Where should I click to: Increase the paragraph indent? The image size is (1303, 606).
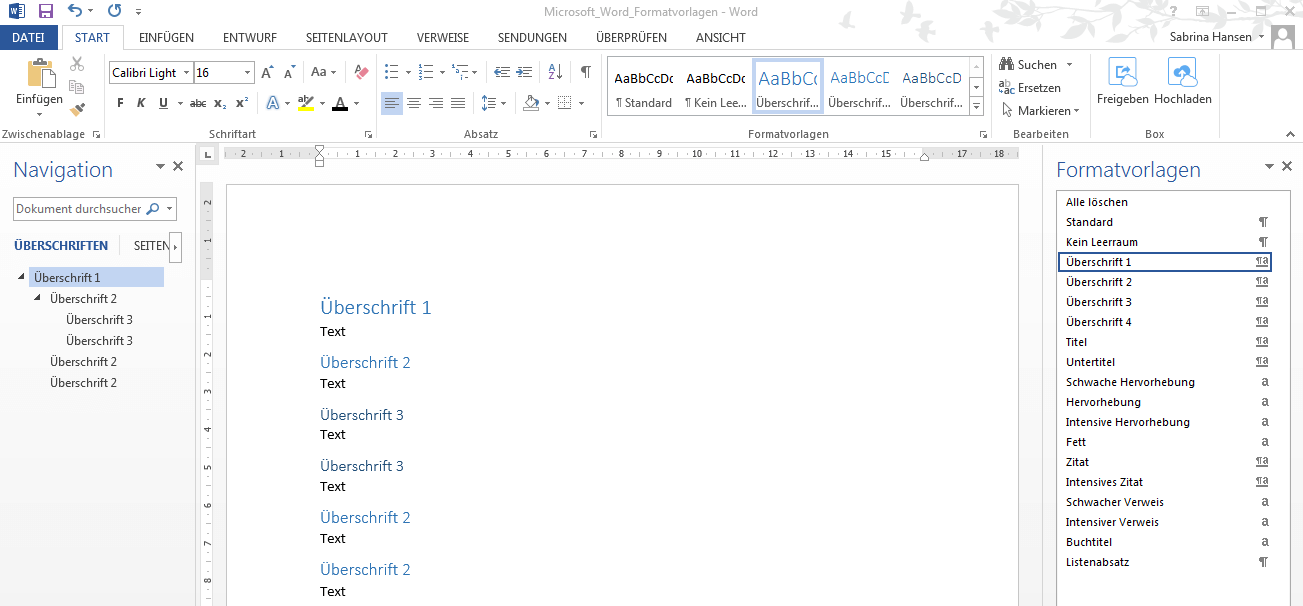pyautogui.click(x=523, y=73)
